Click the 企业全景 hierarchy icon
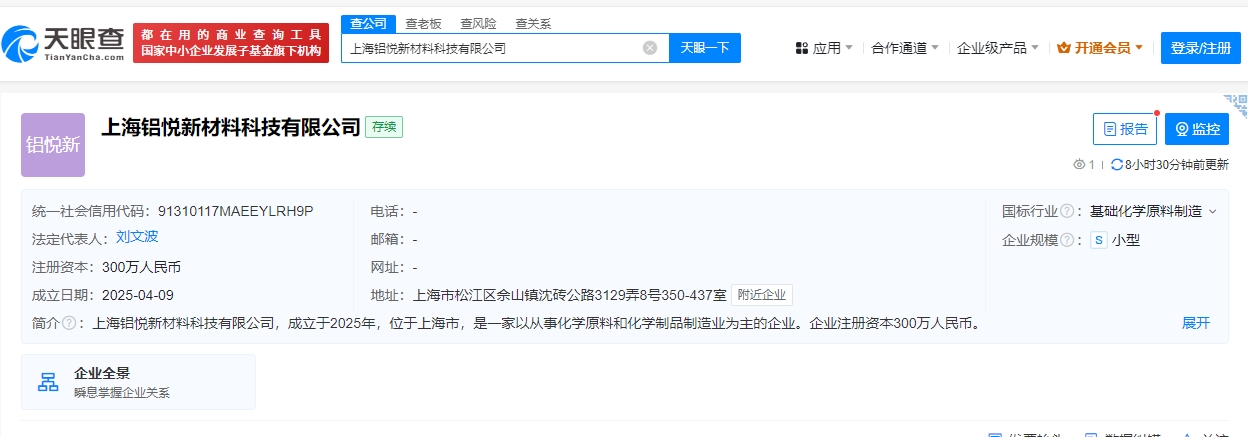The image size is (1248, 437). 48,382
